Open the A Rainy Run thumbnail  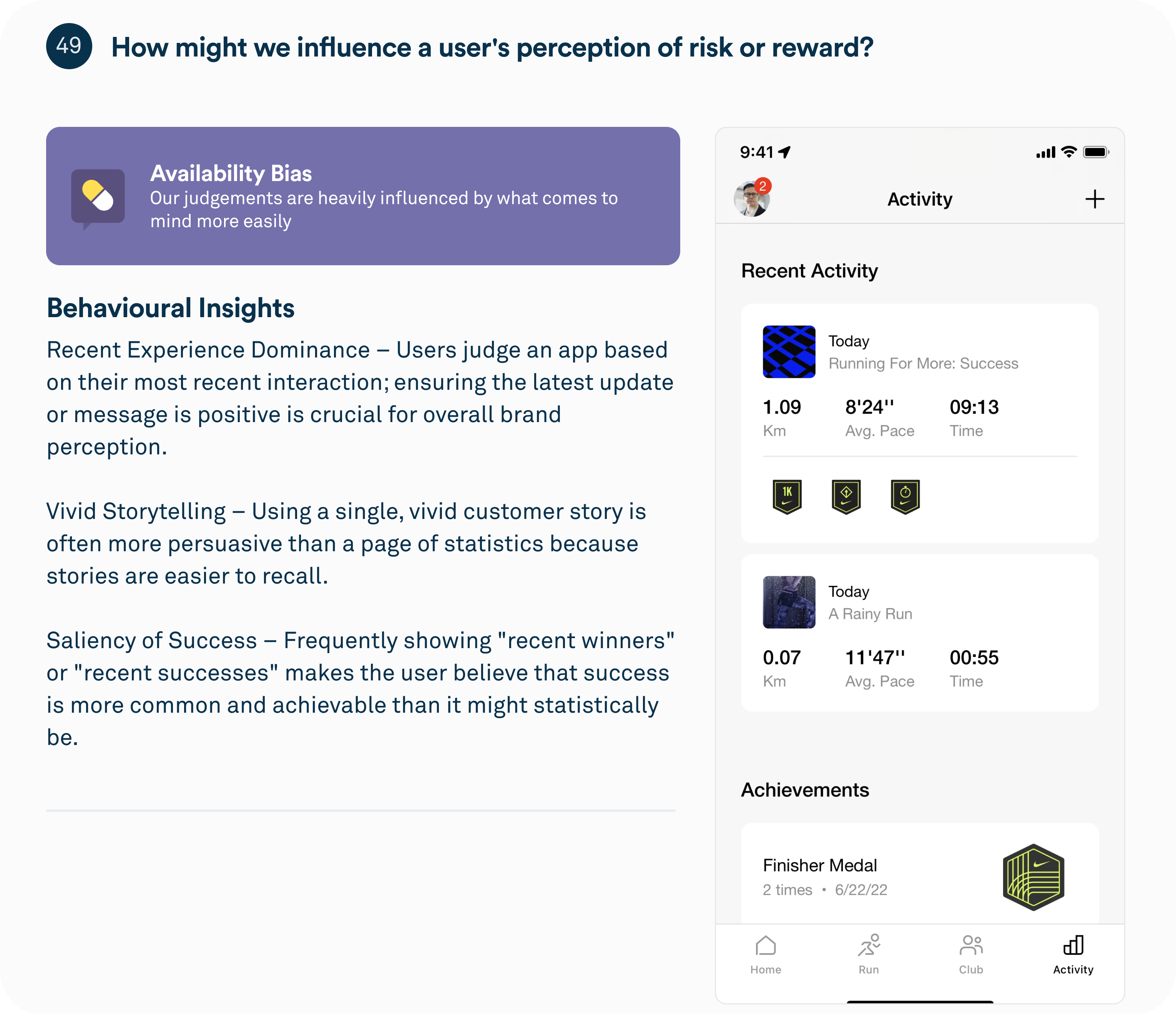coord(789,602)
